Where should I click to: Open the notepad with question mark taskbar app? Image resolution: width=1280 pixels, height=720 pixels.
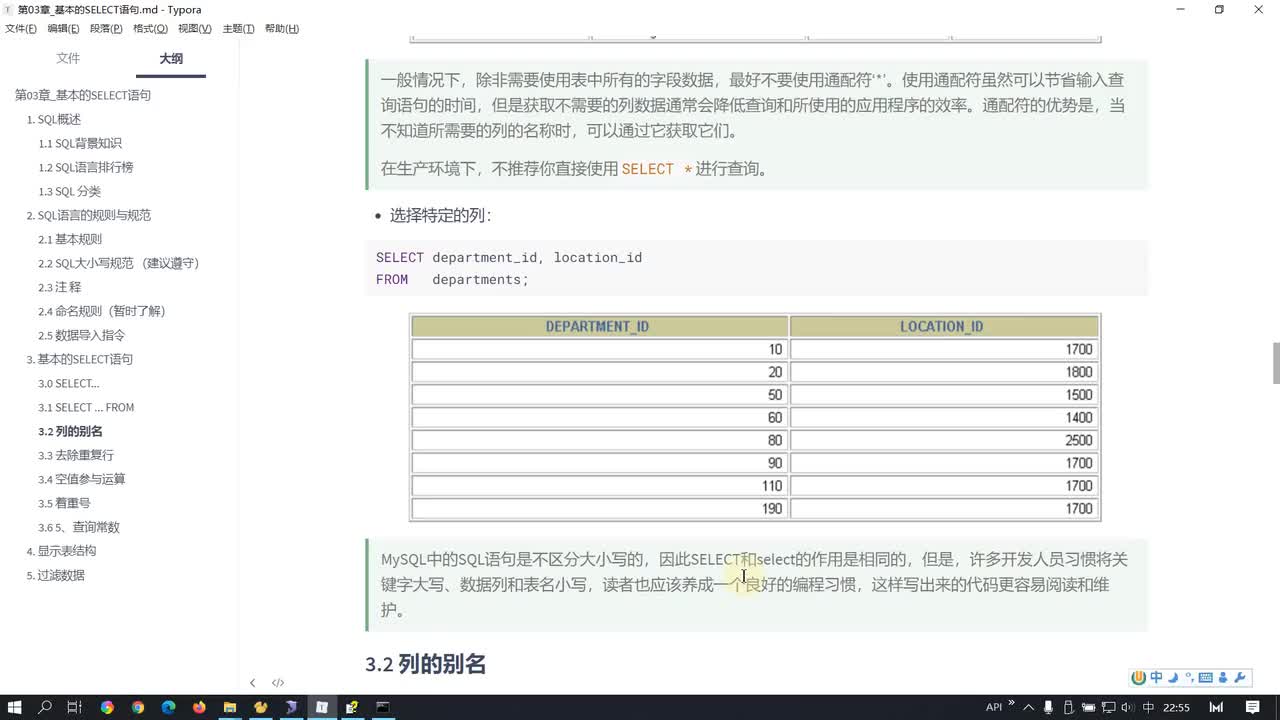click(x=352, y=707)
